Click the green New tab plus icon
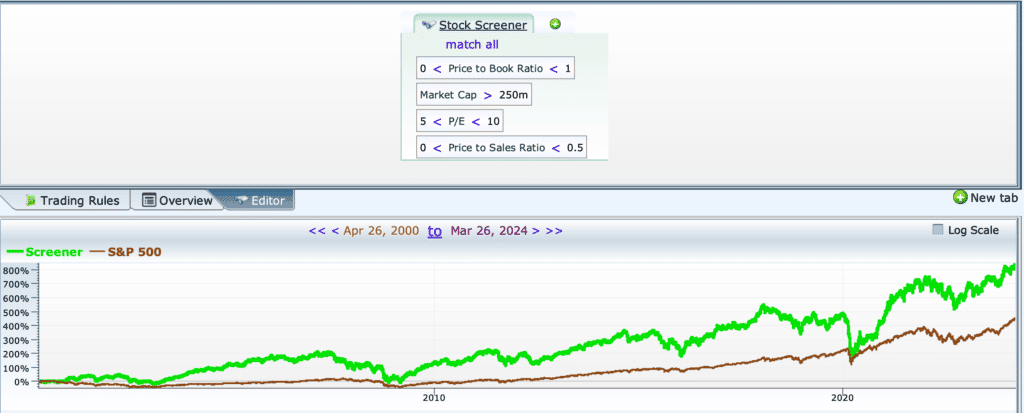Image resolution: width=1024 pixels, height=413 pixels. point(960,198)
